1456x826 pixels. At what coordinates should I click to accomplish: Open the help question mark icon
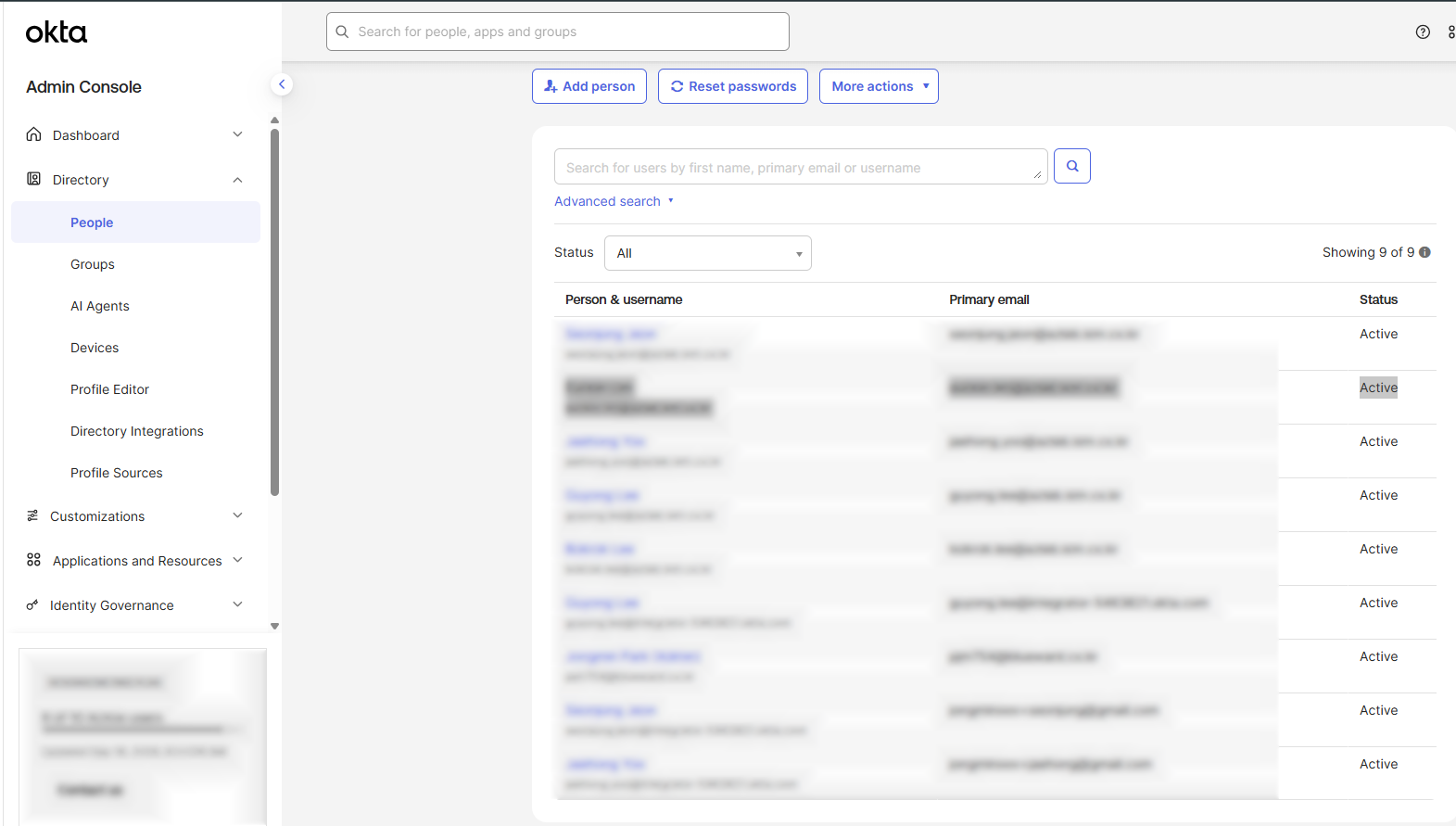click(1423, 32)
